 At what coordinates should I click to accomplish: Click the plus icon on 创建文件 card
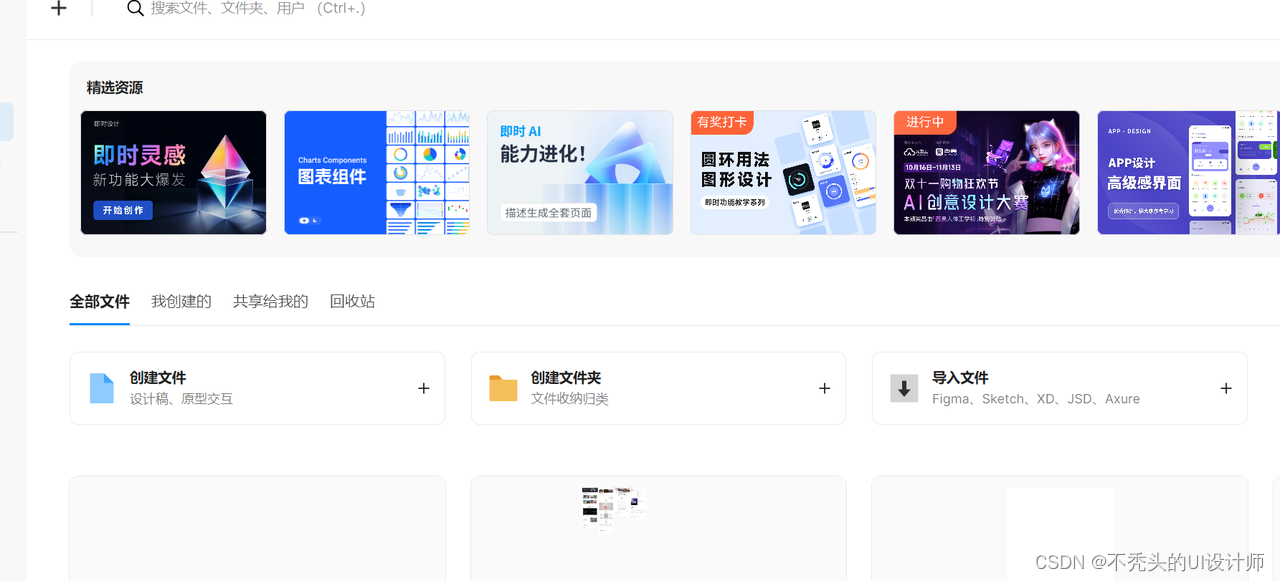click(x=424, y=388)
